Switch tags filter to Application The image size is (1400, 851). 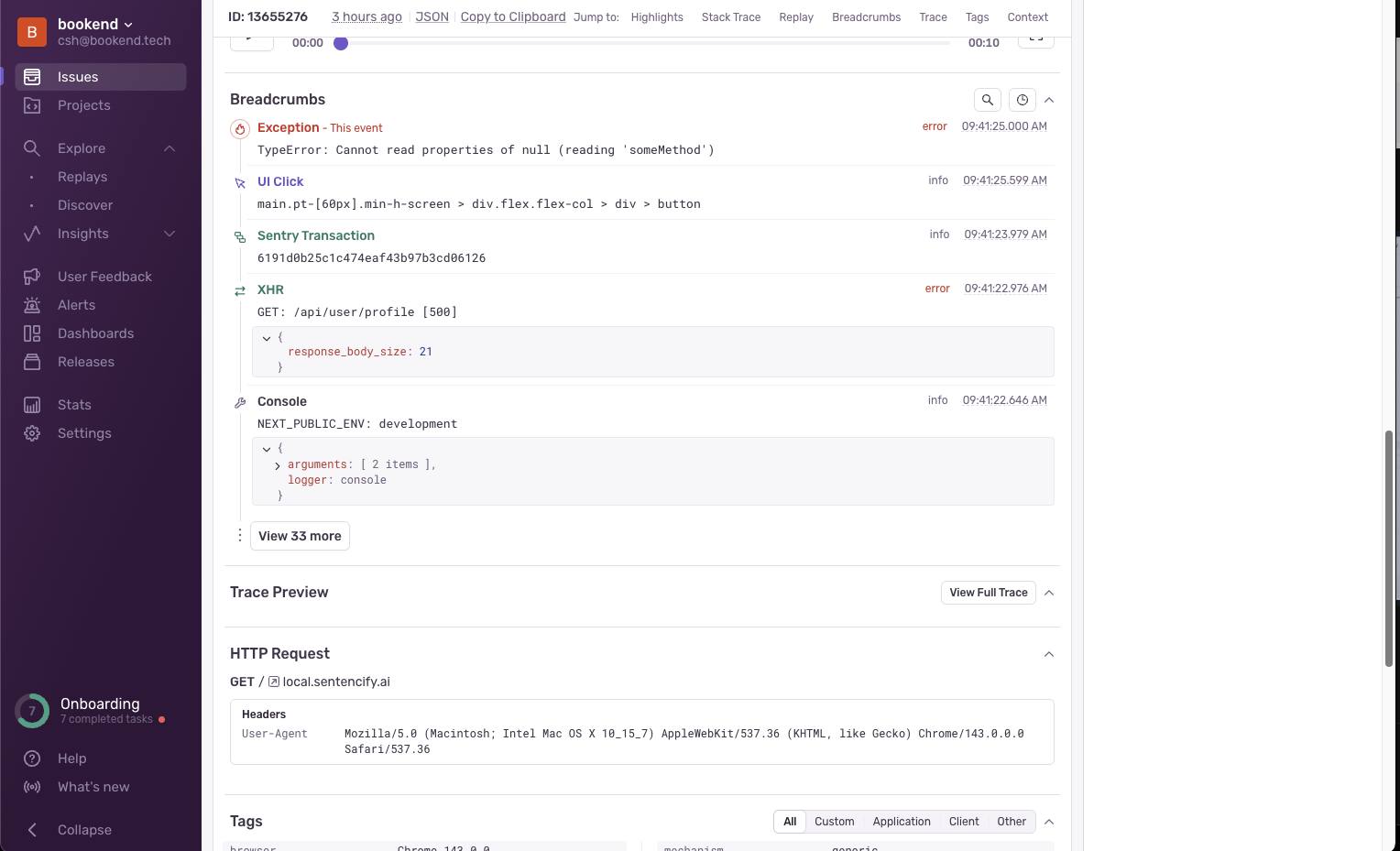click(901, 822)
